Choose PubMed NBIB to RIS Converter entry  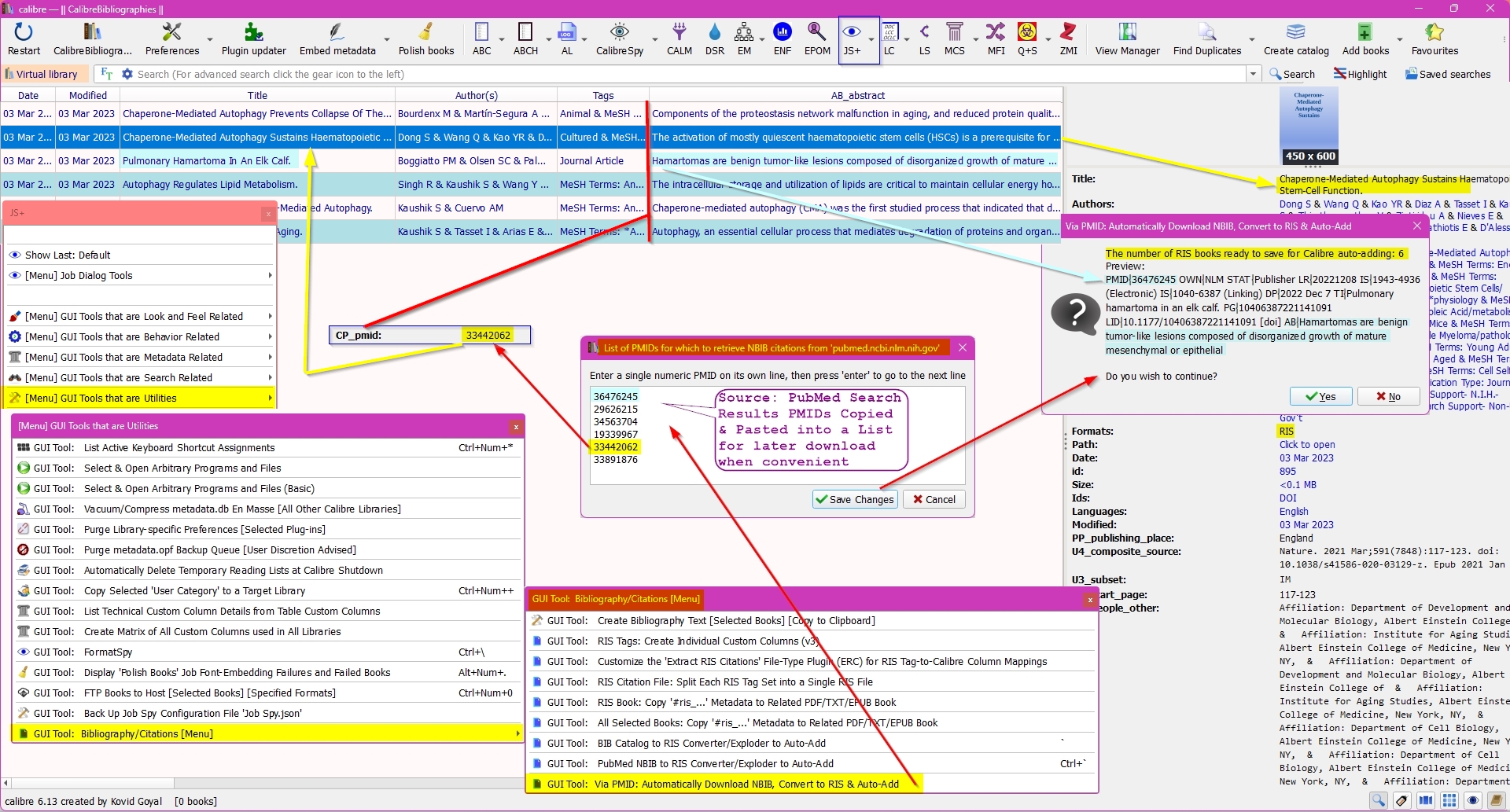[x=715, y=764]
